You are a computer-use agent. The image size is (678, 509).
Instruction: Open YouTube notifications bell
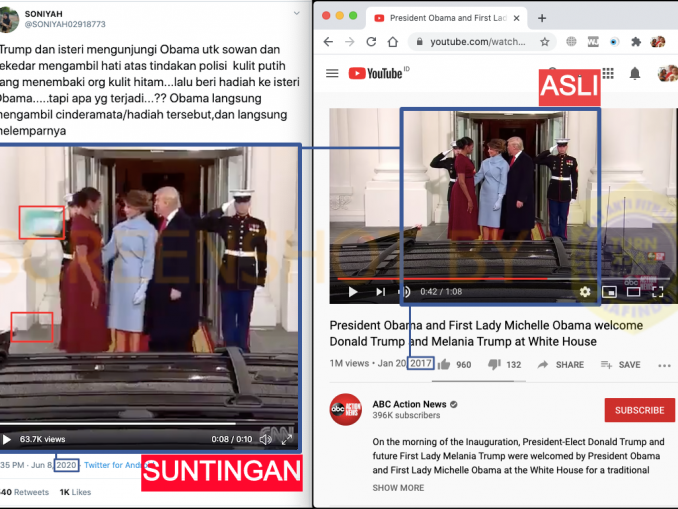click(634, 74)
